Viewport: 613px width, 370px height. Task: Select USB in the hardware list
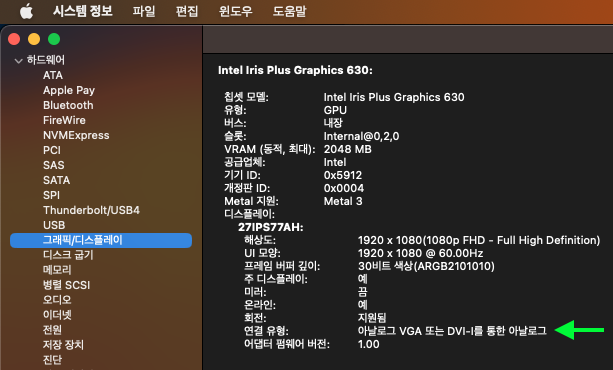(x=54, y=225)
